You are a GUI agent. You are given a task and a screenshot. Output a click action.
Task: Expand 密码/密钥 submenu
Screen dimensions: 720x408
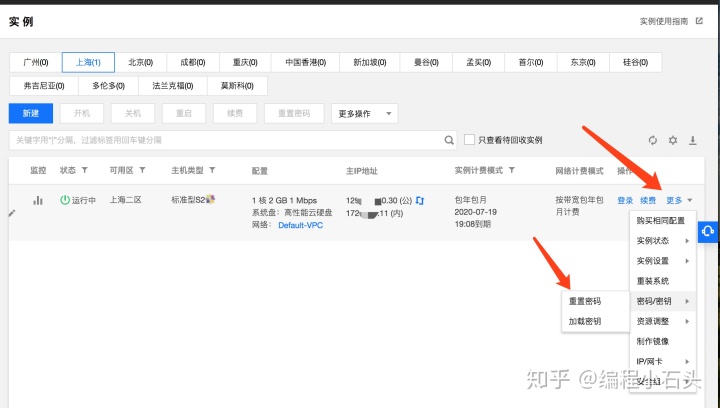(663, 301)
